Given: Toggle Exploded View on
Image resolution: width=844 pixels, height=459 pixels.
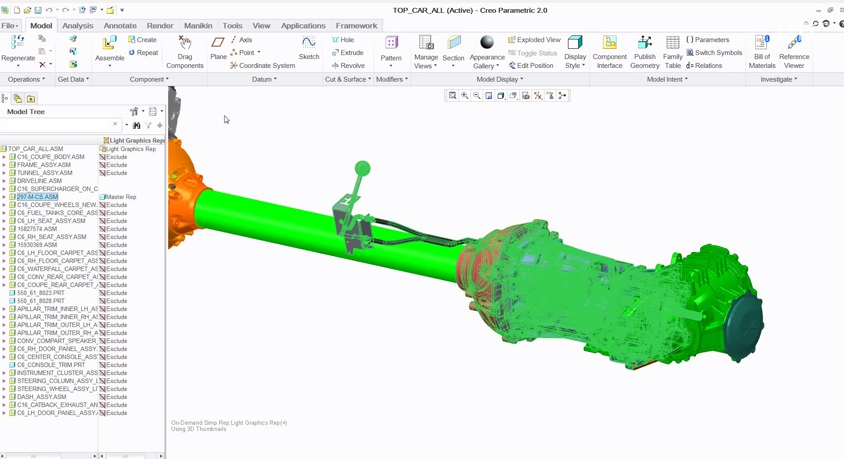Looking at the screenshot, I should click(x=534, y=40).
